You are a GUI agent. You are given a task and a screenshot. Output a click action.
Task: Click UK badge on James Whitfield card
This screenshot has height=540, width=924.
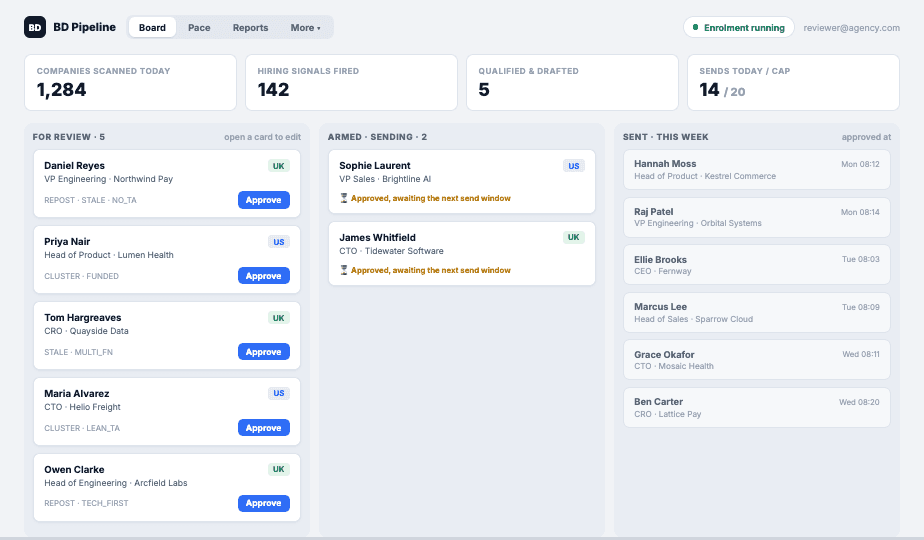(573, 237)
